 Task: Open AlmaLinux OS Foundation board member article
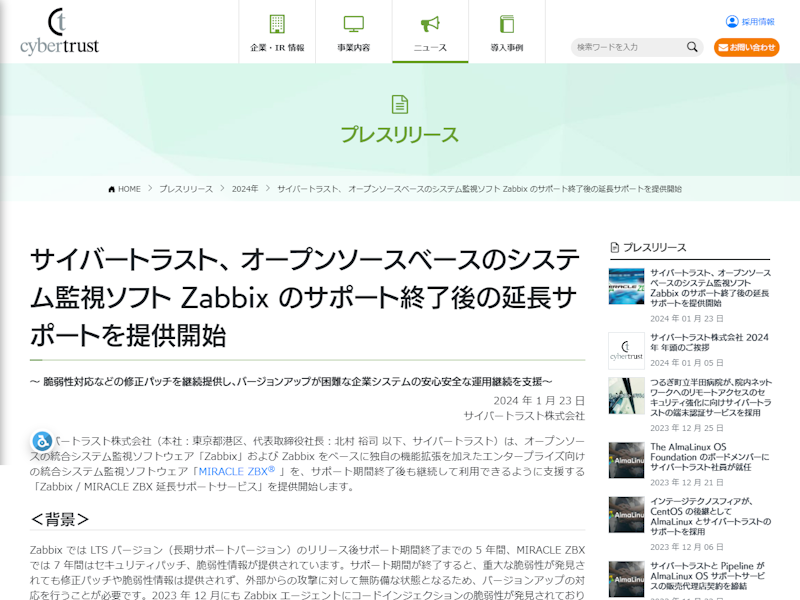[710, 457]
